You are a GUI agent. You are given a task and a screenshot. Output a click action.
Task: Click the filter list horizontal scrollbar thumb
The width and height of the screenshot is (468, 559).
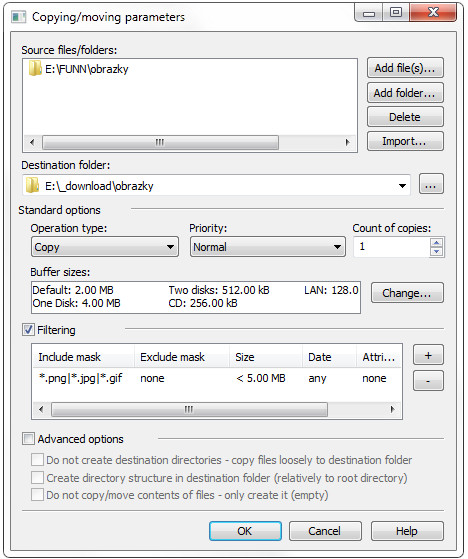[x=189, y=409]
